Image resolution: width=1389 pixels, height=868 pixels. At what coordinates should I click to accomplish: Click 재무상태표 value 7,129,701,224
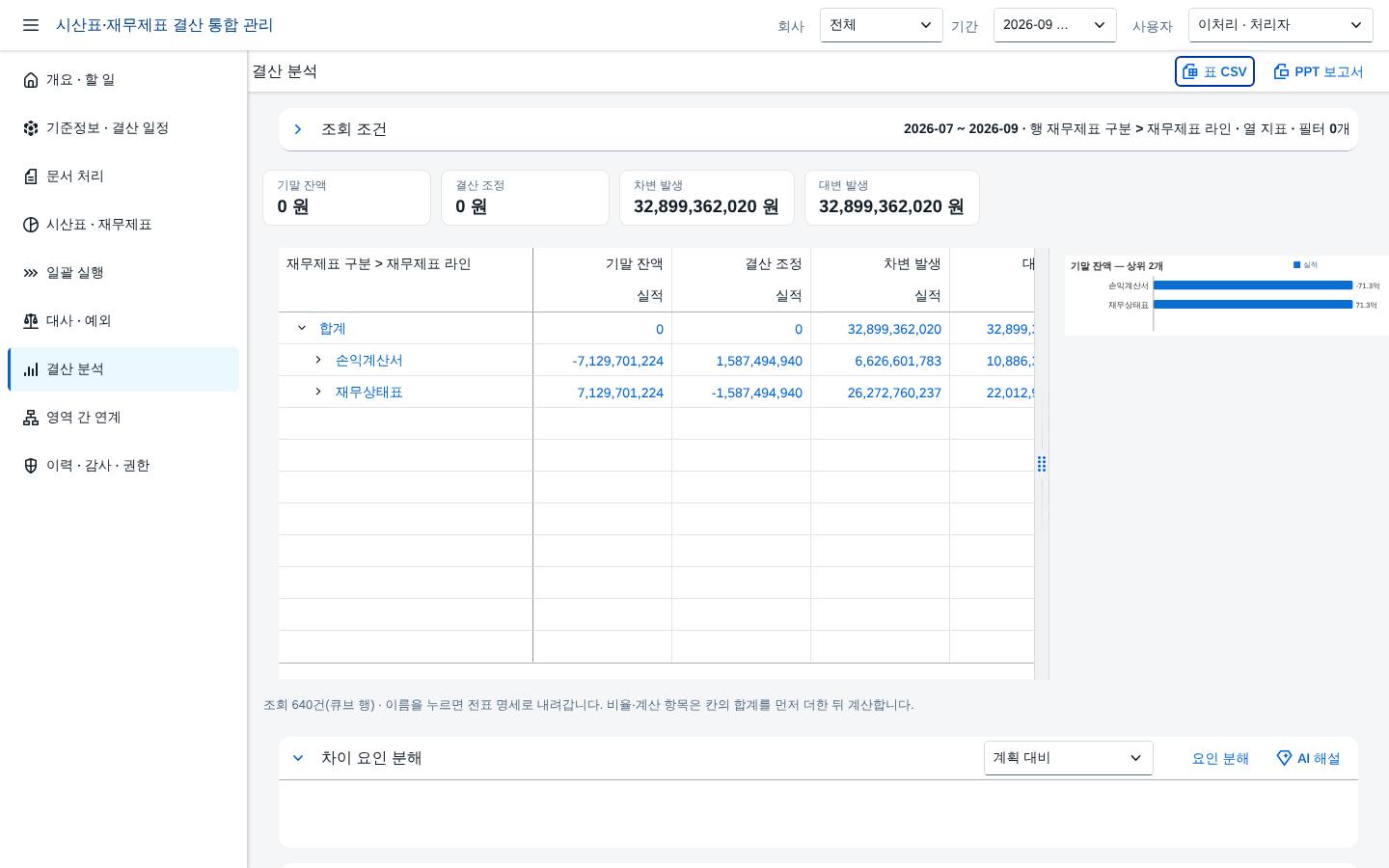[x=620, y=393]
